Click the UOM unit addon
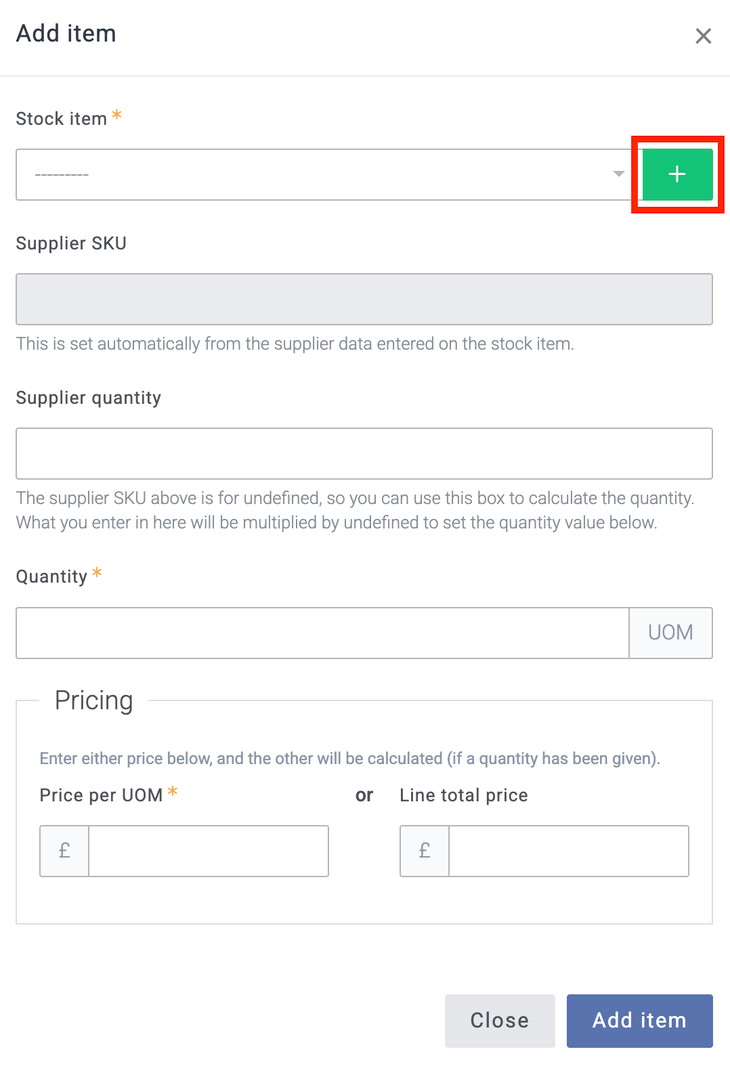The height and width of the screenshot is (1065, 730). tap(670, 633)
